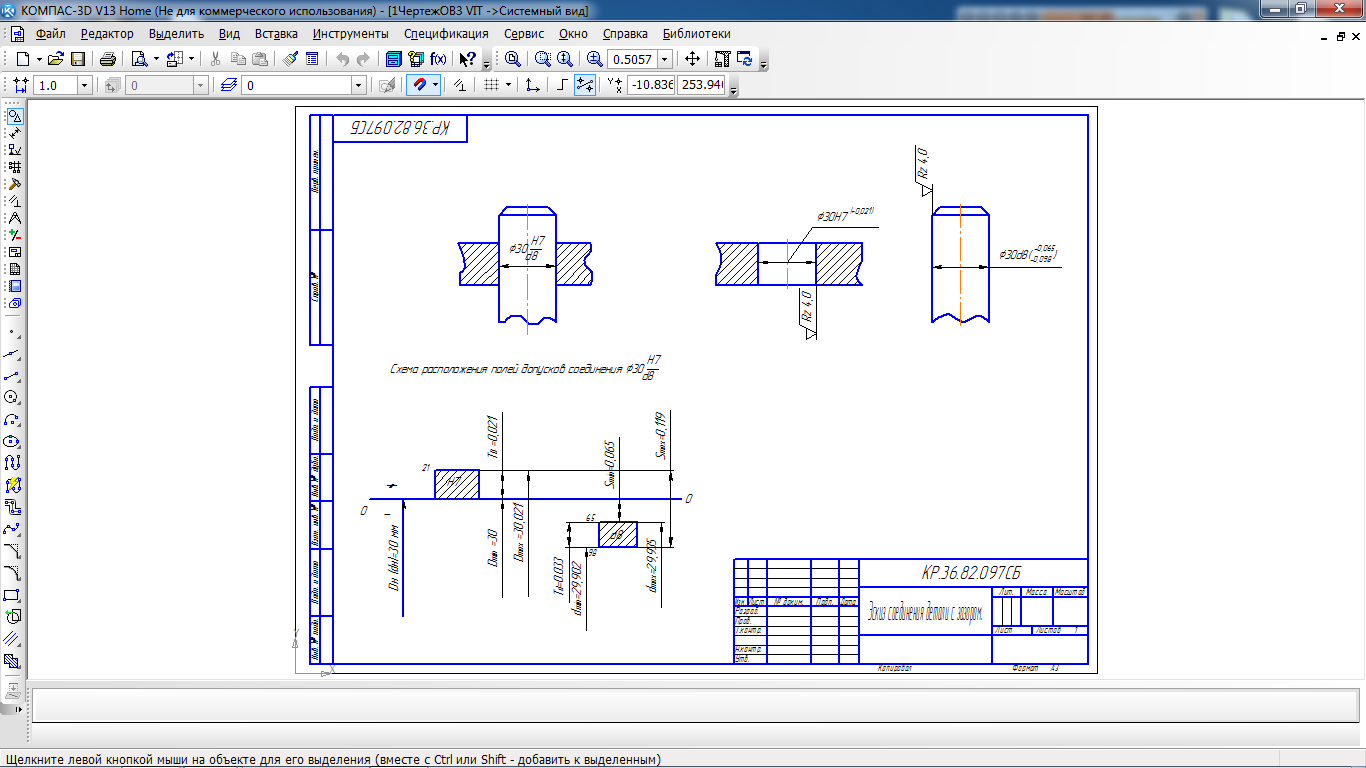
Task: Open the Редактор menu
Action: coord(107,34)
